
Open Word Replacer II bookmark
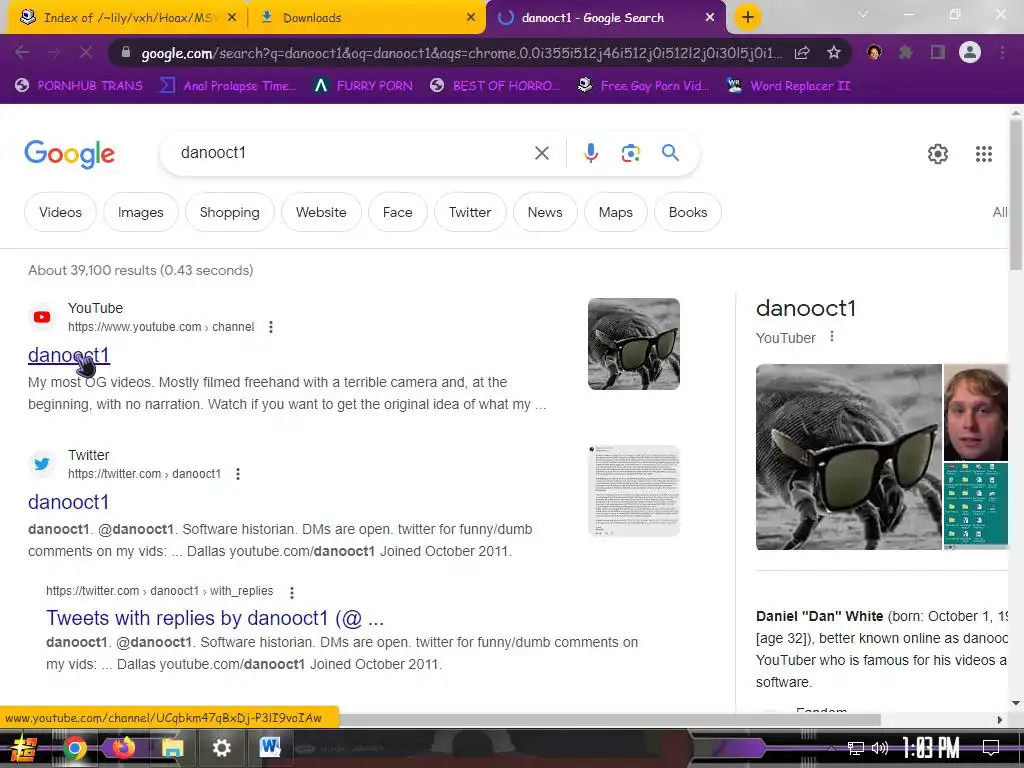point(788,86)
